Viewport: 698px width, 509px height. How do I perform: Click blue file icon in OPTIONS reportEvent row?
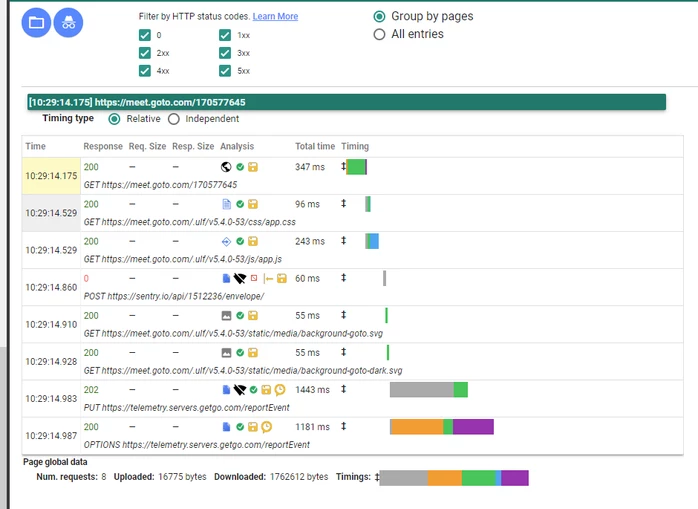226,427
